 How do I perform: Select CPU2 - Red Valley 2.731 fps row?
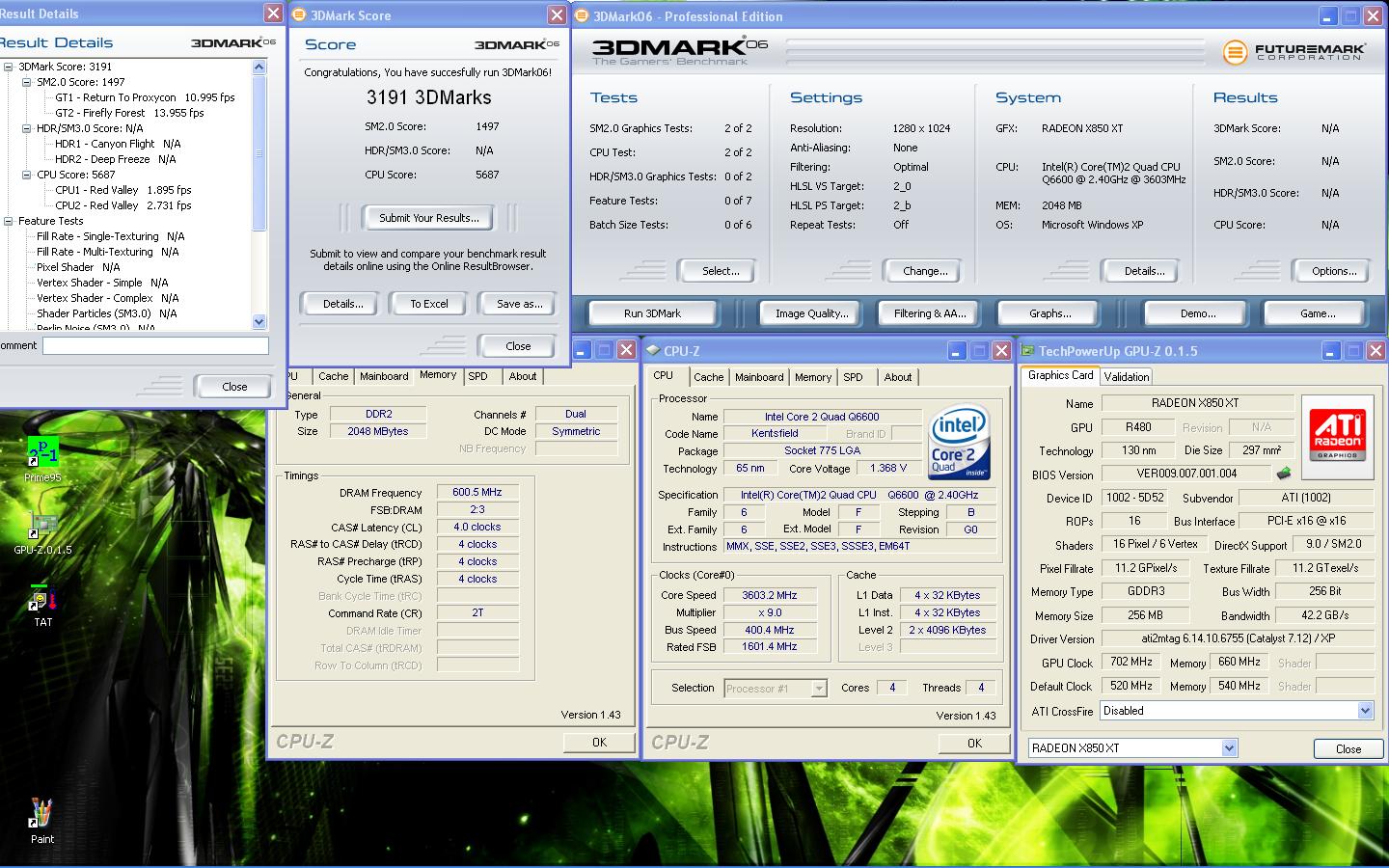click(x=123, y=205)
